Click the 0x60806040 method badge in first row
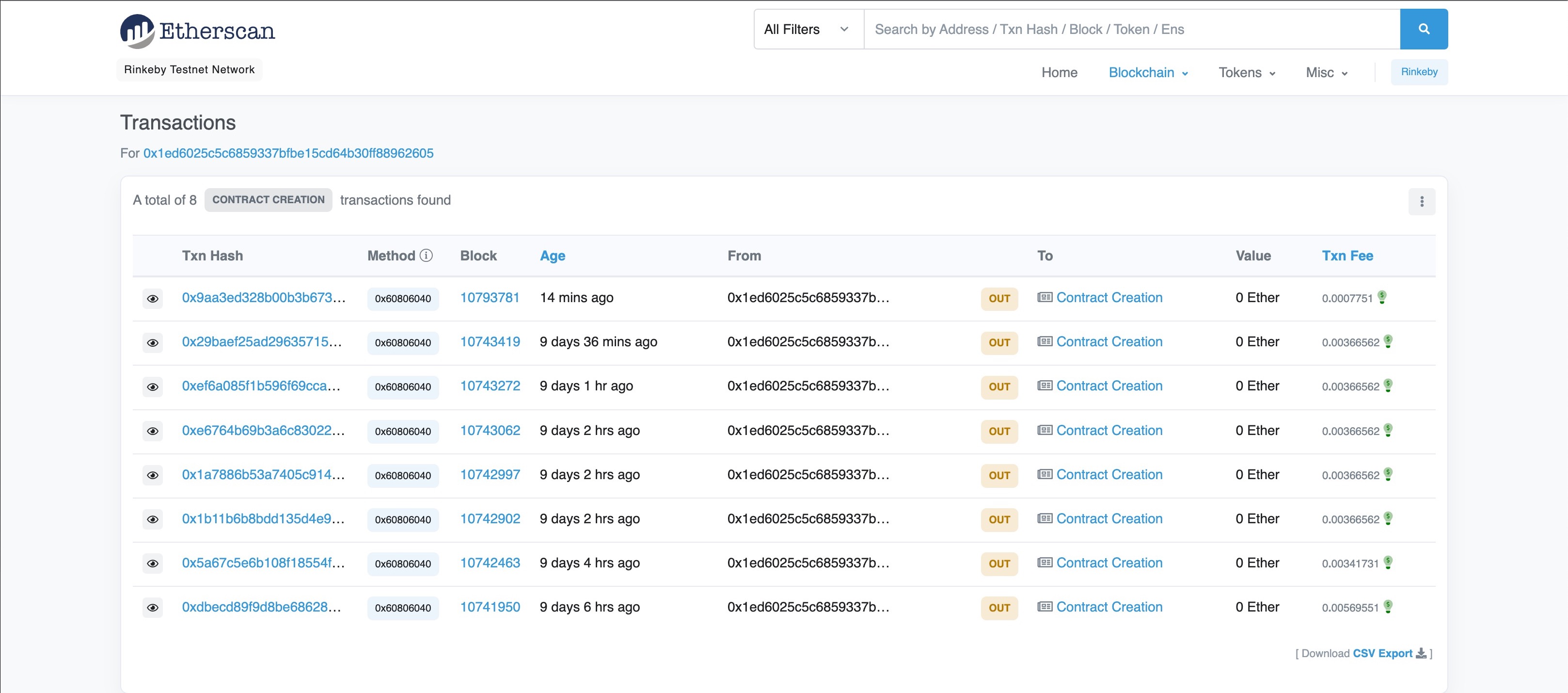The height and width of the screenshot is (693, 1568). point(402,299)
